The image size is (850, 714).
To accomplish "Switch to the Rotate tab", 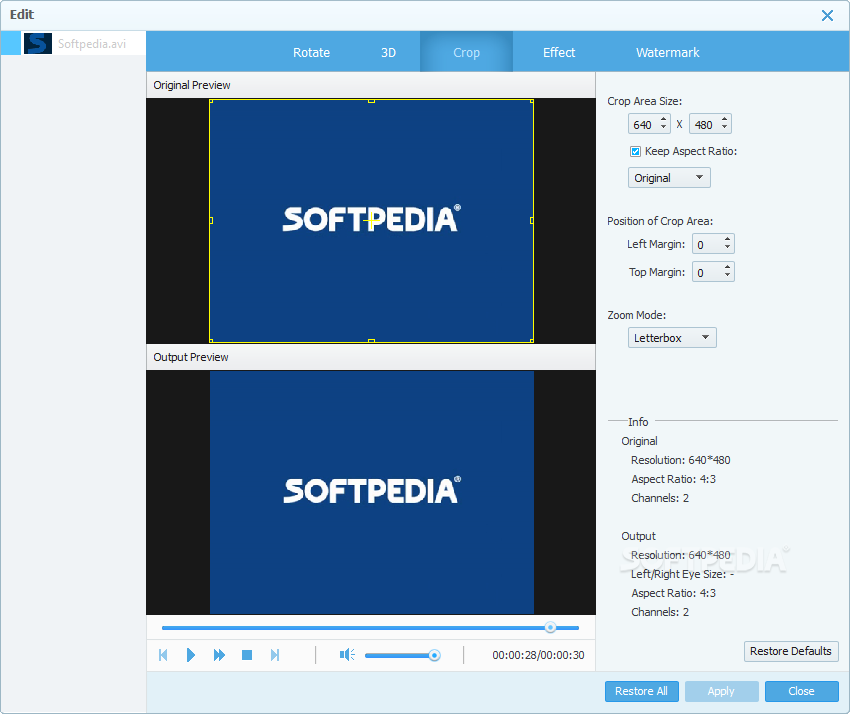I will pos(311,53).
